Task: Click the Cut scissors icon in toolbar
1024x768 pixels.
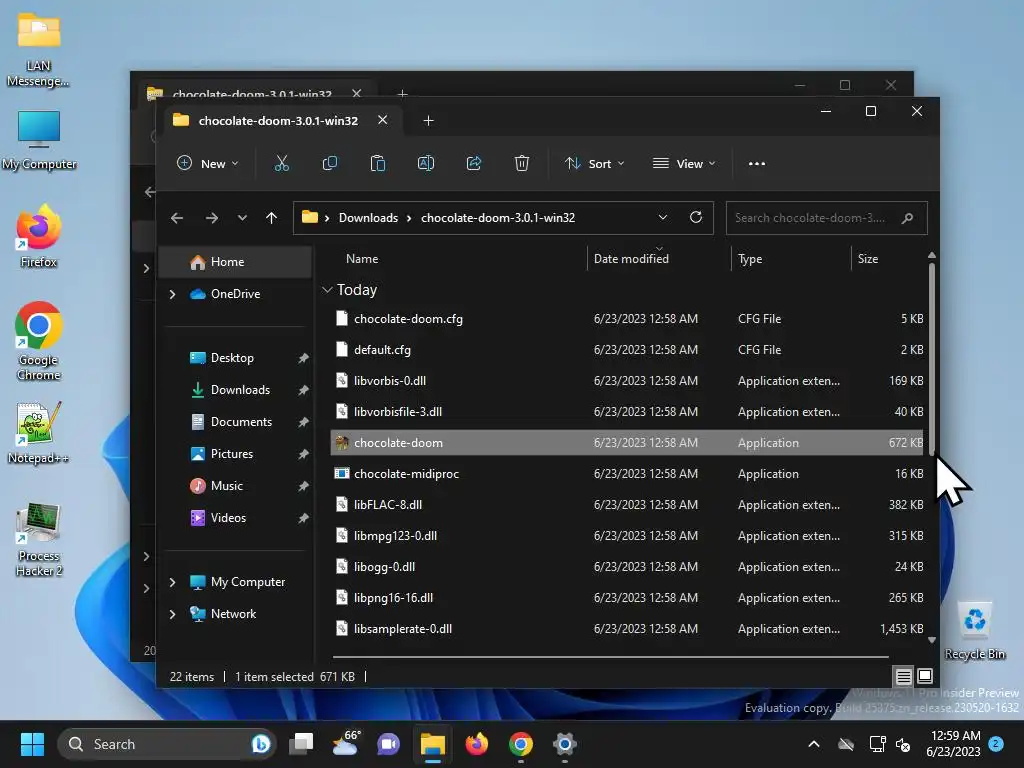Action: click(x=281, y=163)
